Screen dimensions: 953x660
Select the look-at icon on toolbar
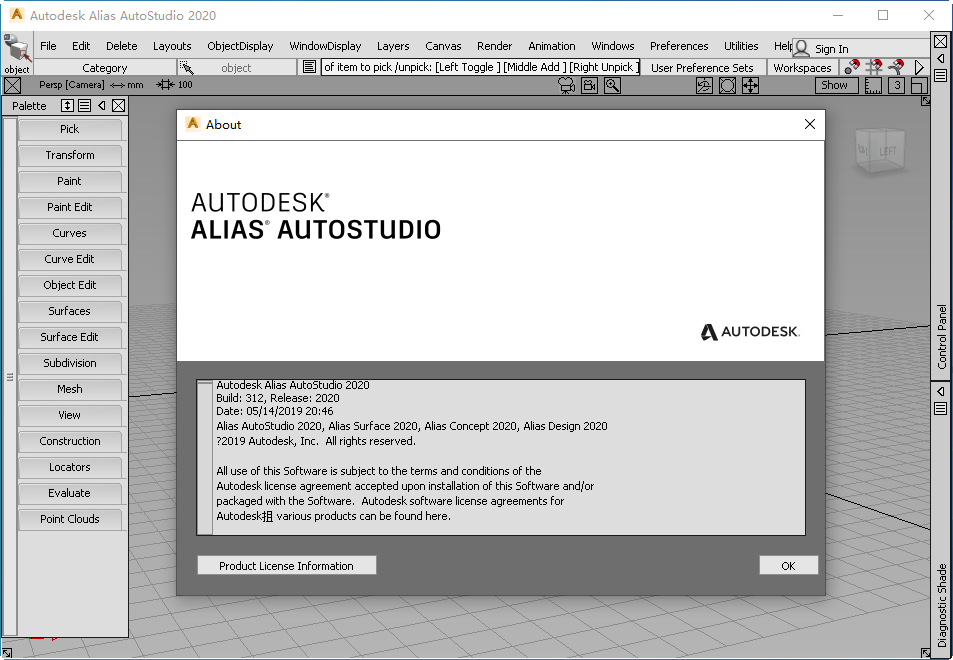pyautogui.click(x=727, y=85)
